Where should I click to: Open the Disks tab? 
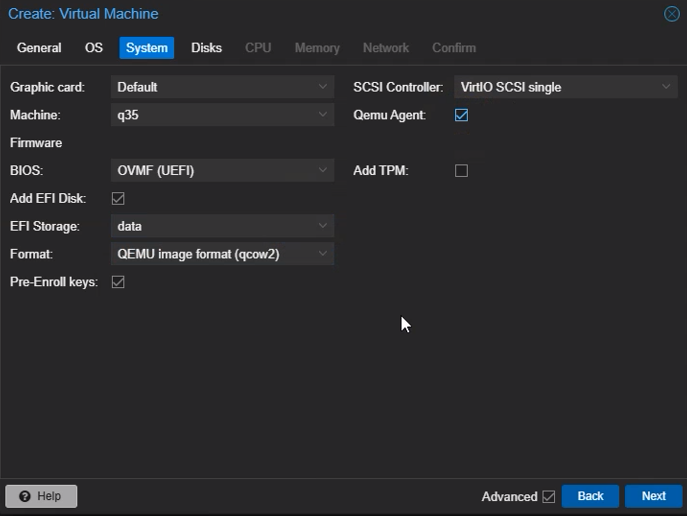[x=206, y=48]
